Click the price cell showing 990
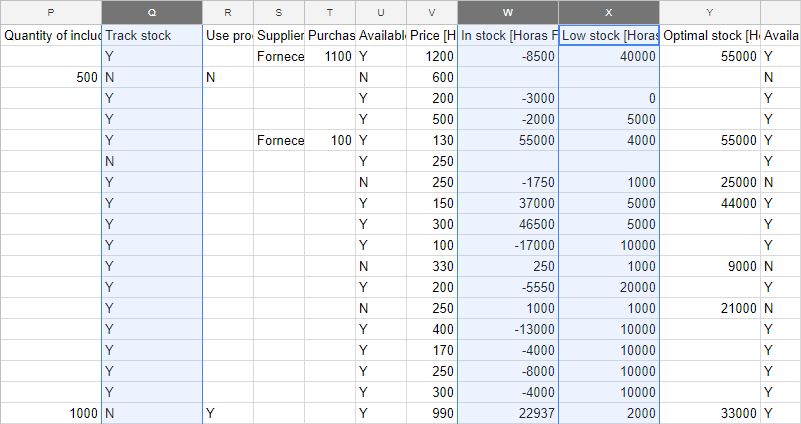 (x=431, y=413)
